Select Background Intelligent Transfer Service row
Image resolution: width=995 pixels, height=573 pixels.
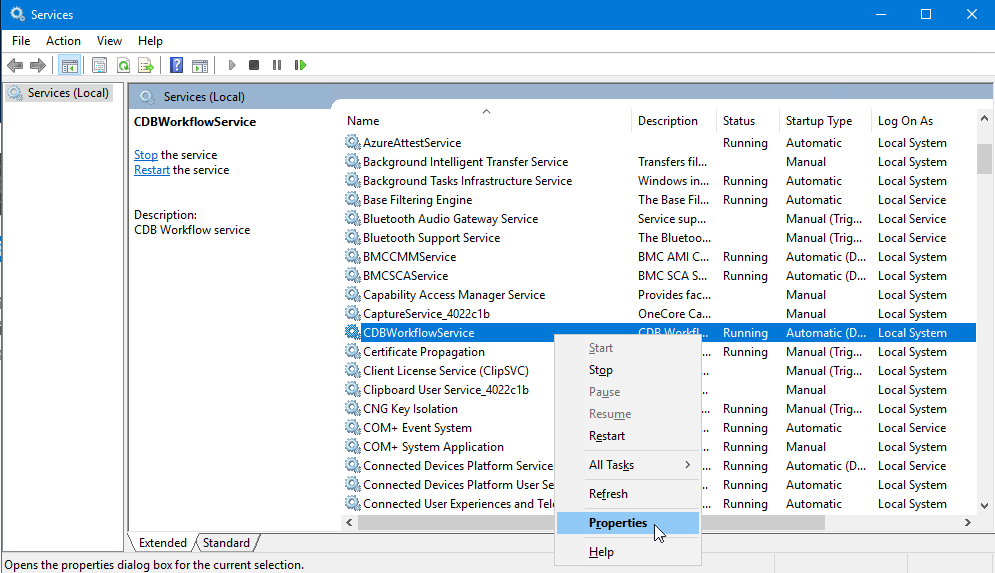660,161
